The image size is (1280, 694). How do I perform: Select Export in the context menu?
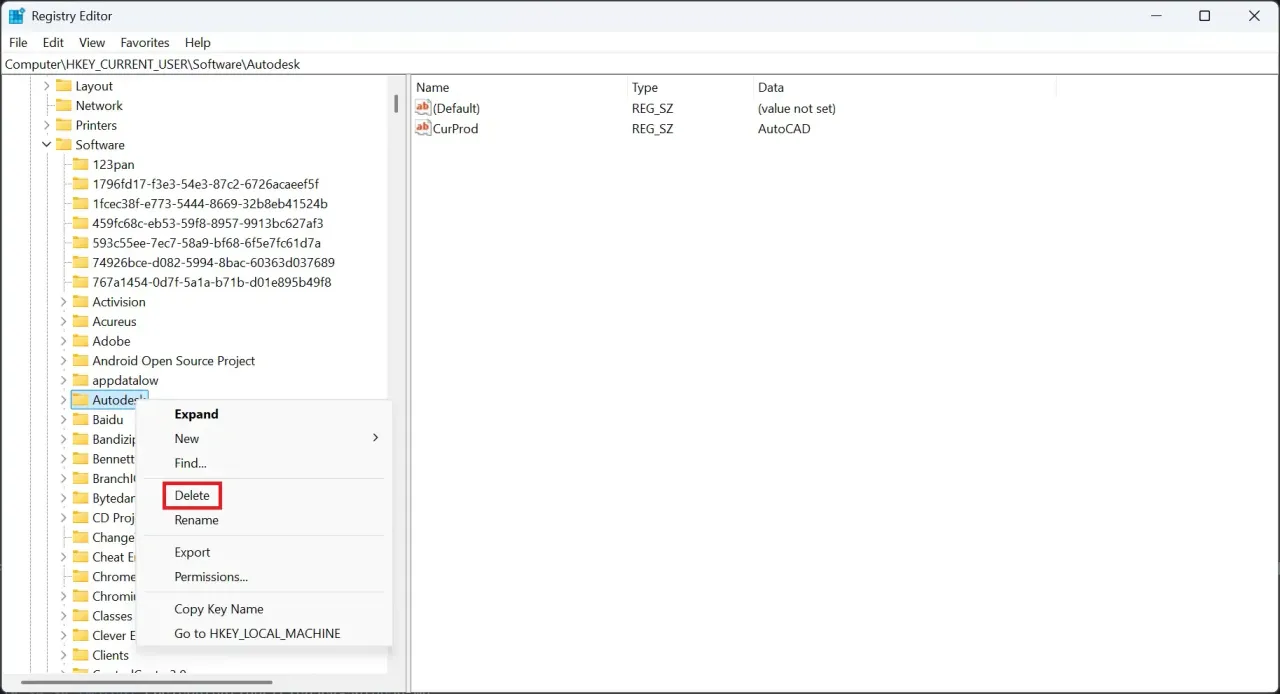tap(192, 552)
